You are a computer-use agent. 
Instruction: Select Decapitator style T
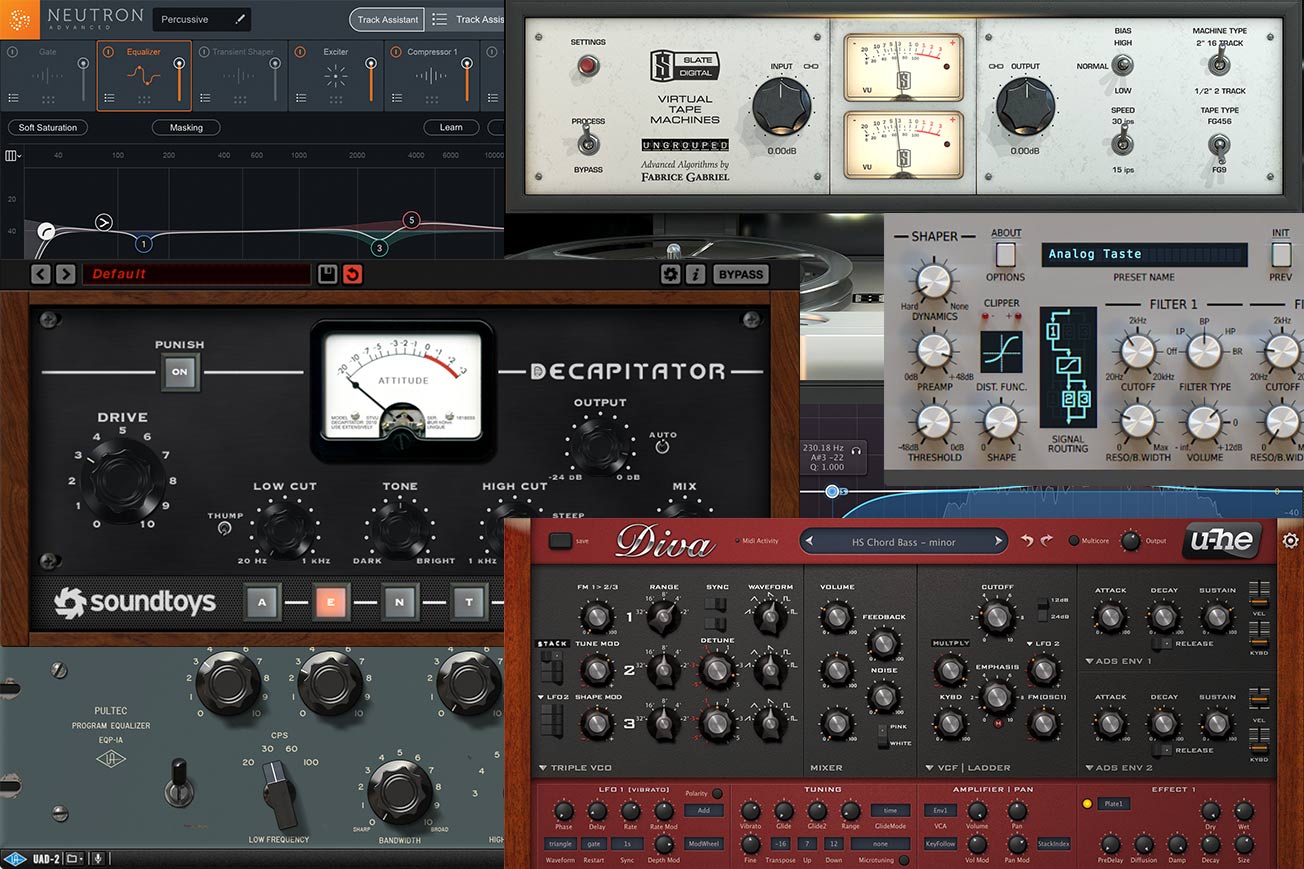pyautogui.click(x=469, y=602)
